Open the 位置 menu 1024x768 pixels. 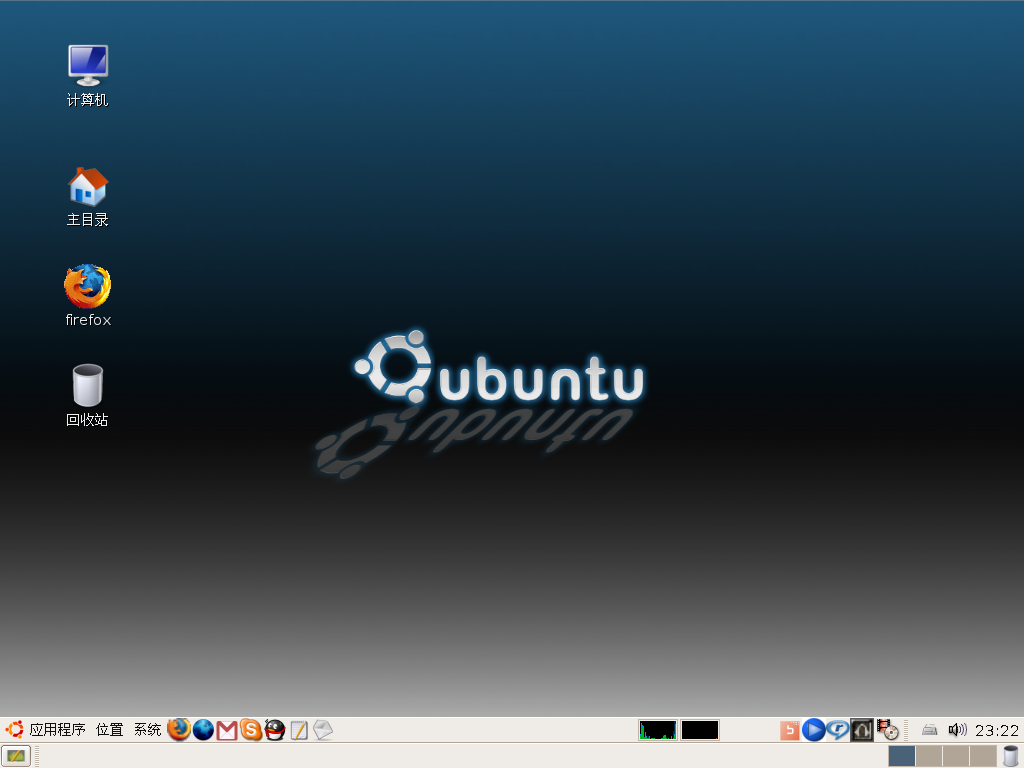coord(109,729)
